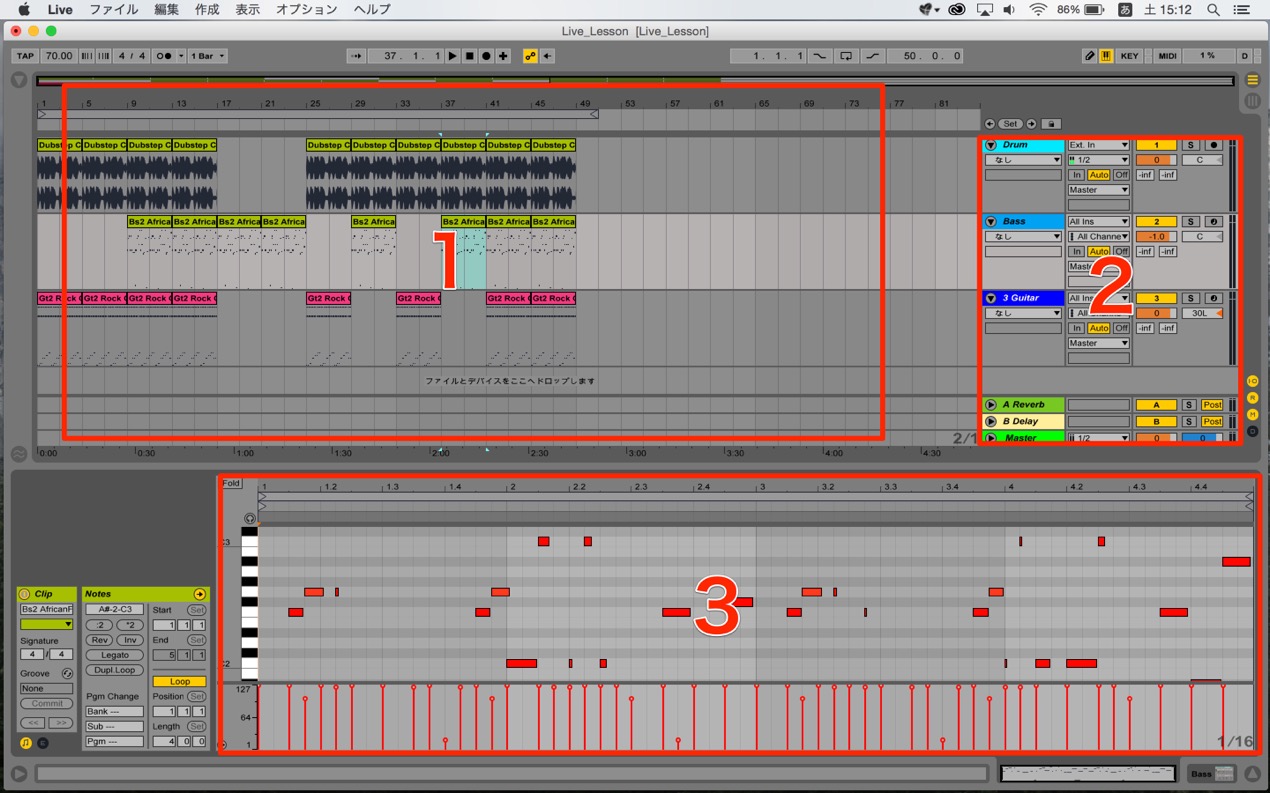This screenshot has width=1270, height=793.
Task: Stop playback with the stop button
Action: pos(470,56)
